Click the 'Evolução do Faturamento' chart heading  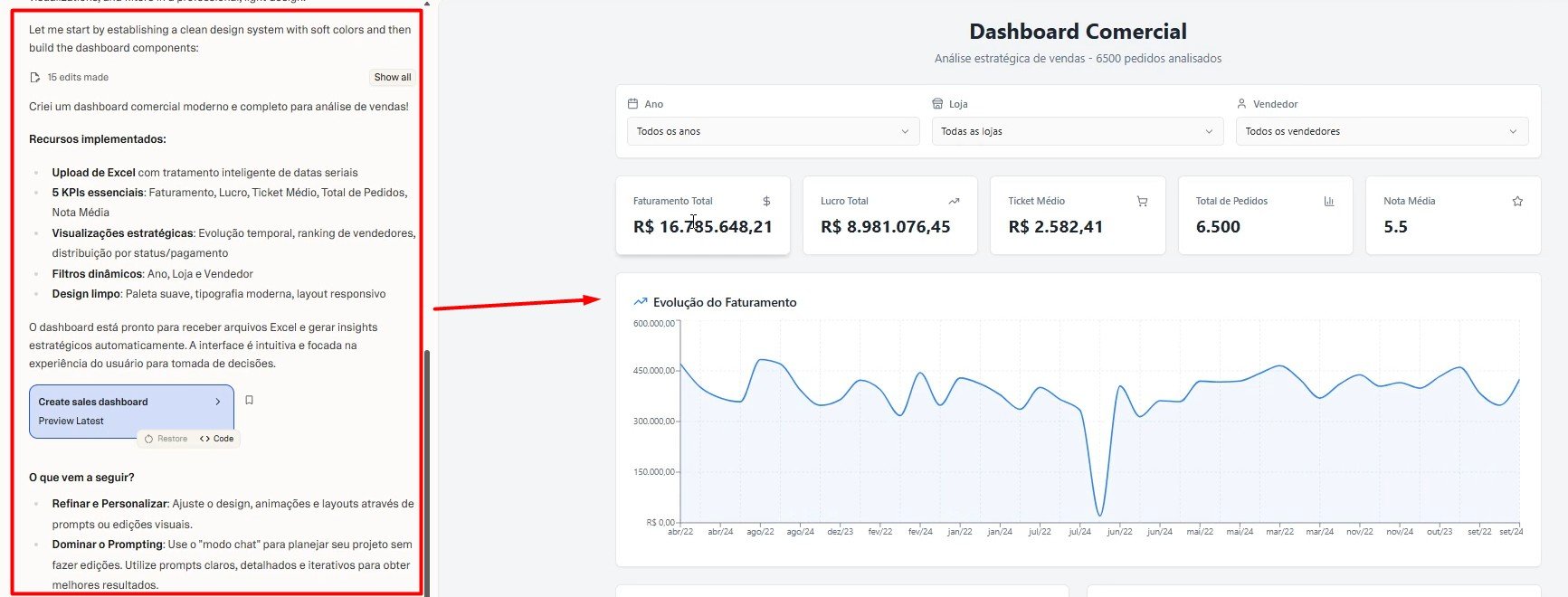click(725, 302)
